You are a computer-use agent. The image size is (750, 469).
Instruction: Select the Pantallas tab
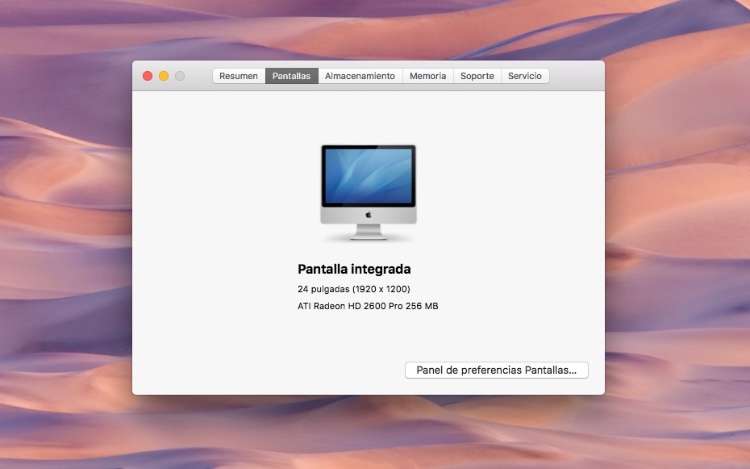(291, 76)
